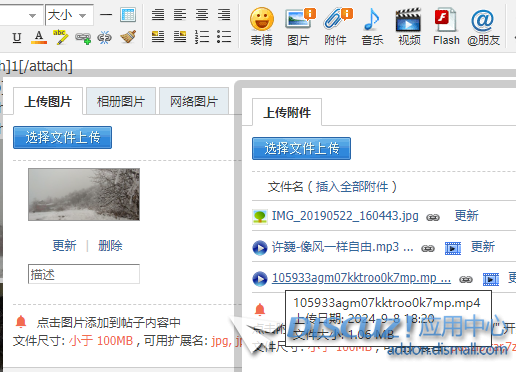Select the 上传附件 tab
526x375 pixels.
pos(287,112)
